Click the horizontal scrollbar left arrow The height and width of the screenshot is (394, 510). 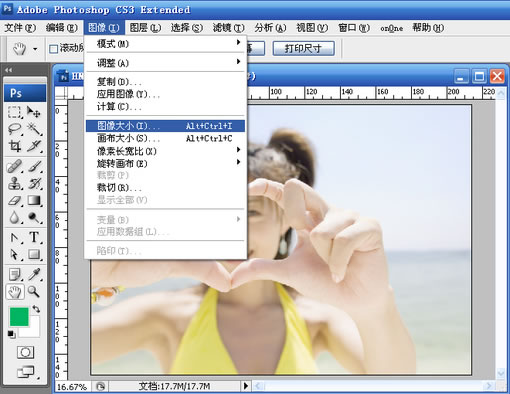click(259, 386)
